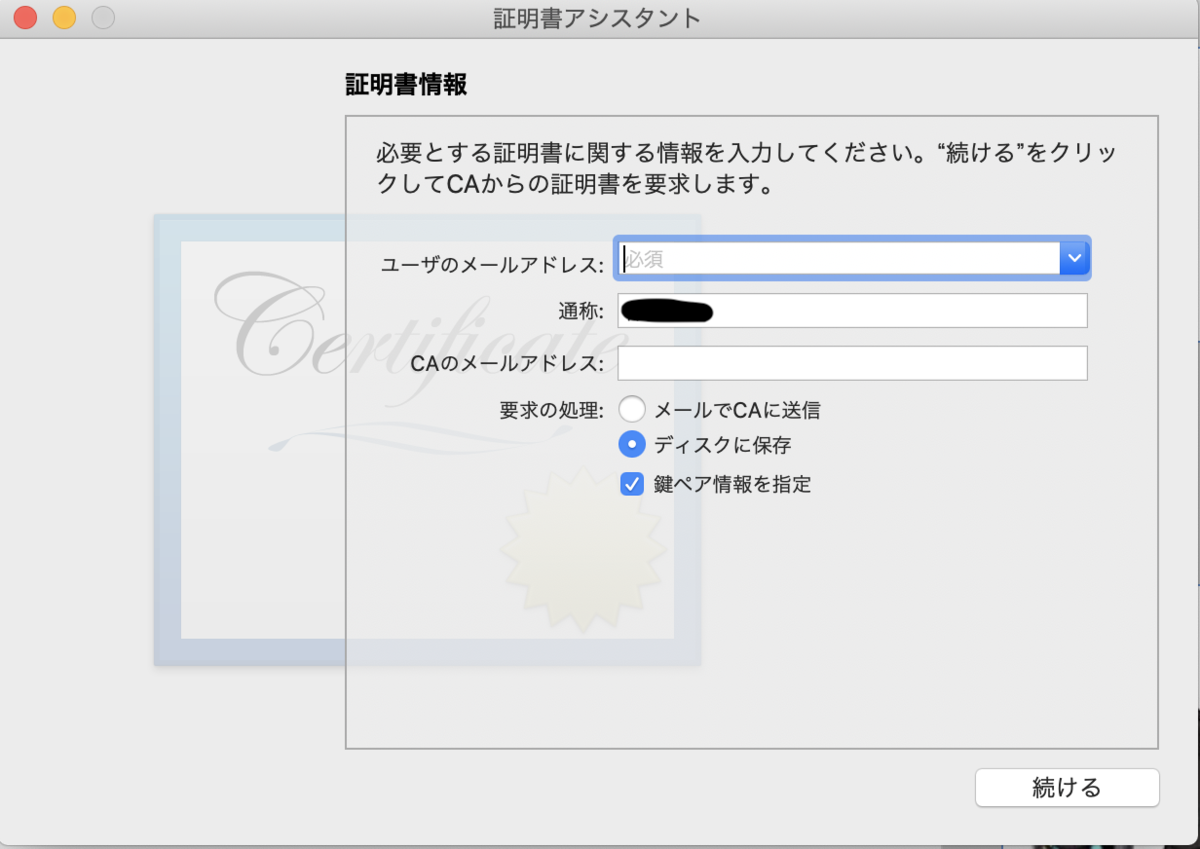Click the 要求の処理: label
1200x849 pixels.
tap(551, 410)
